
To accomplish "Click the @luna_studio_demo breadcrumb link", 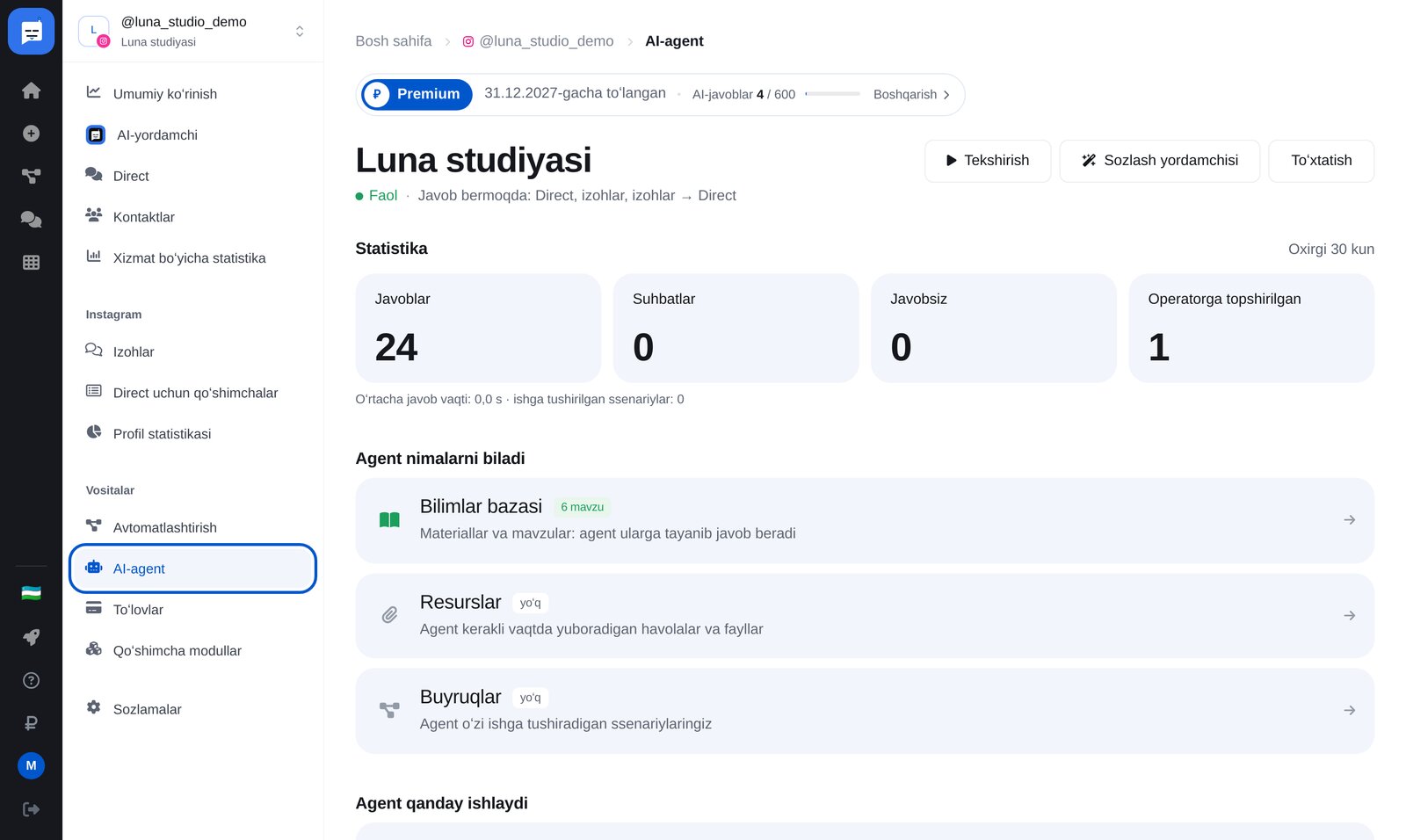I will pos(538,41).
